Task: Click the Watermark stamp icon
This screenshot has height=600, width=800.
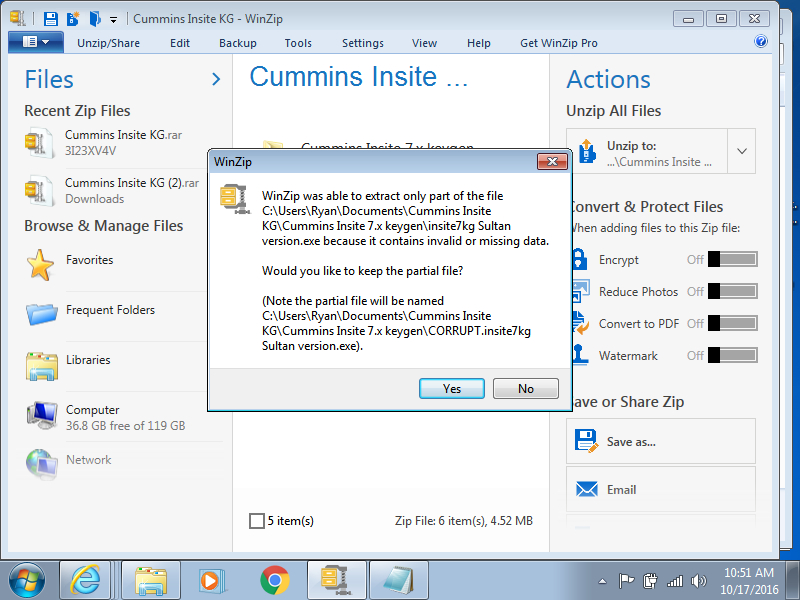Action: click(x=580, y=355)
